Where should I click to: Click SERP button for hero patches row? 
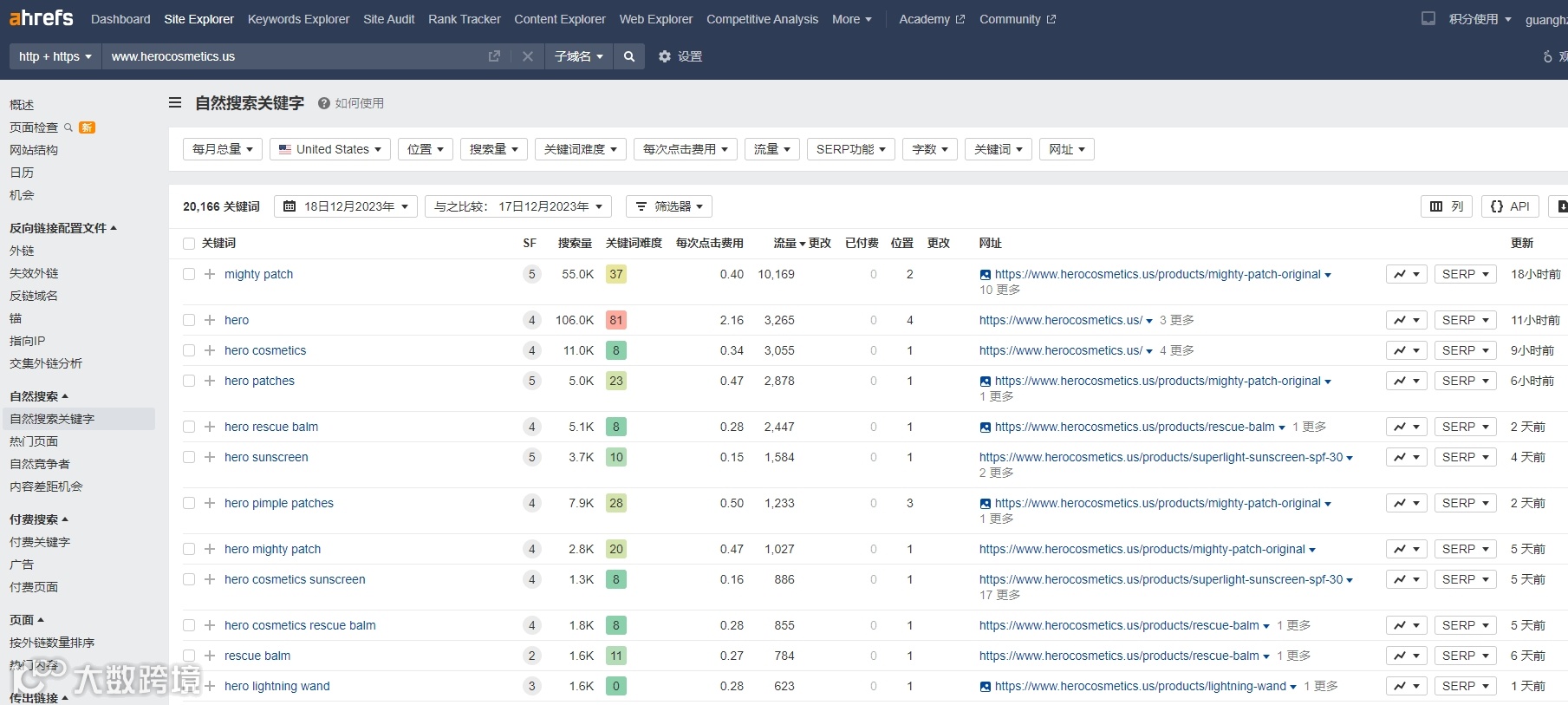point(1465,381)
